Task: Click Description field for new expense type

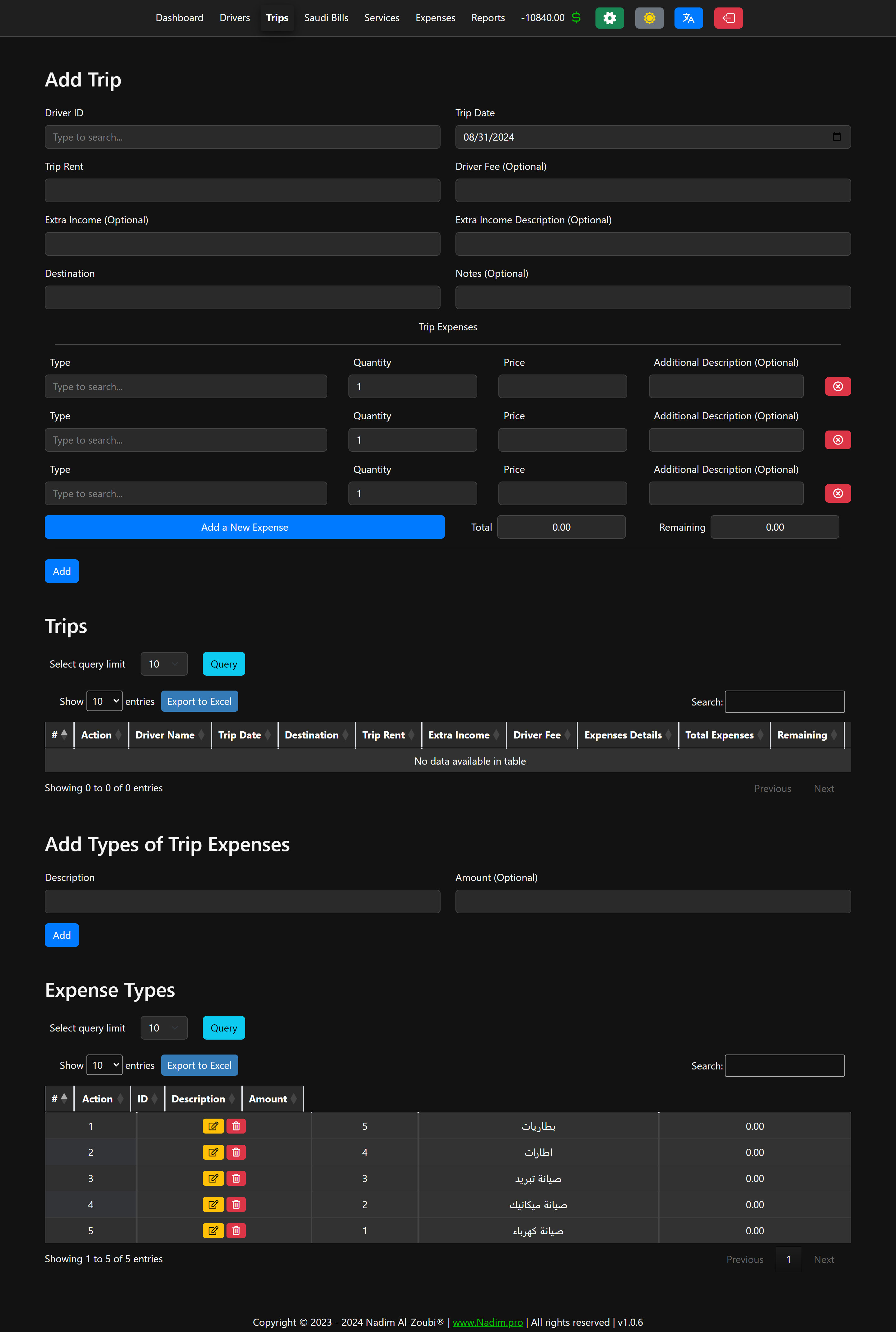Action: [x=242, y=901]
